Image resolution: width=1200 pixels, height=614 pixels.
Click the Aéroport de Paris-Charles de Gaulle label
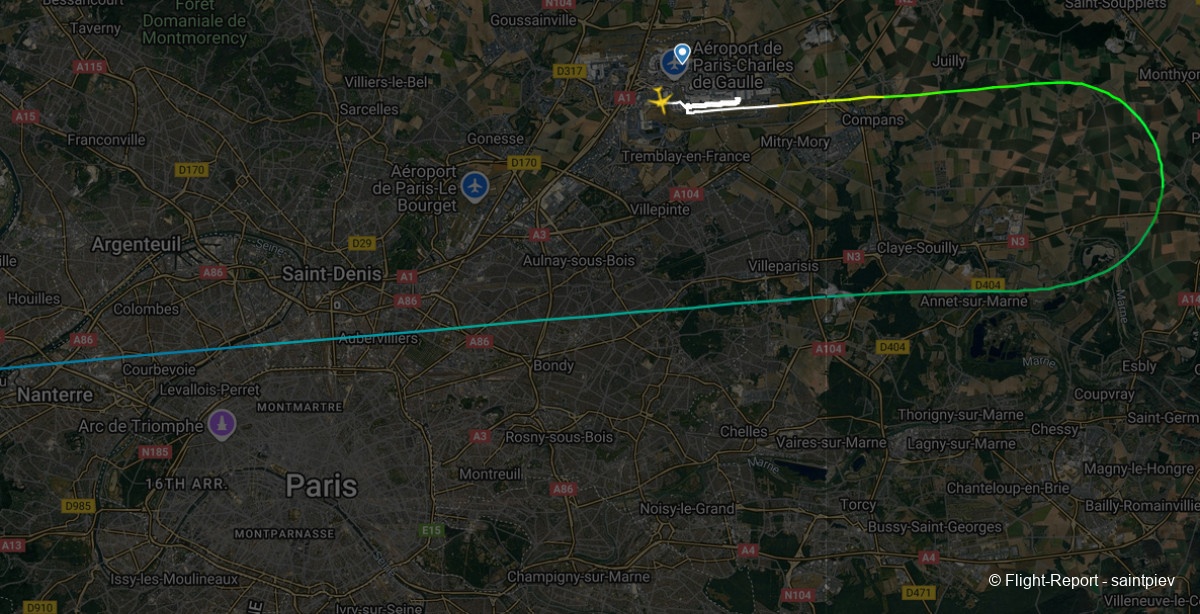[x=744, y=65]
